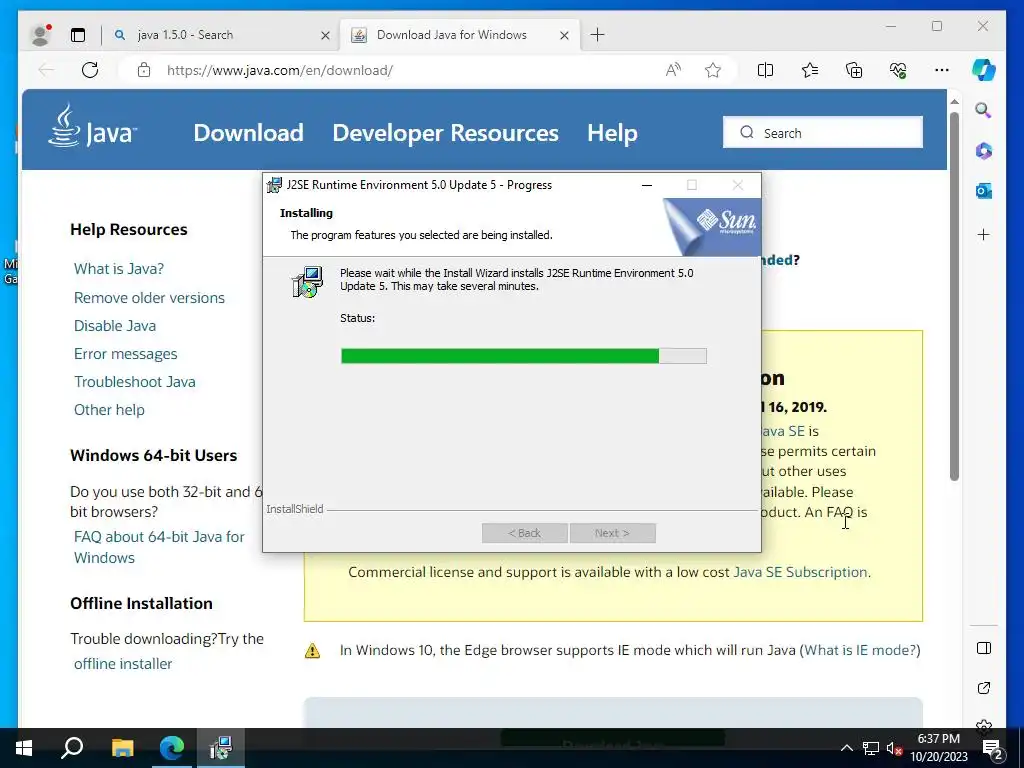Open the Copilot icon in Edge
Image resolution: width=1024 pixels, height=768 pixels.
[984, 70]
